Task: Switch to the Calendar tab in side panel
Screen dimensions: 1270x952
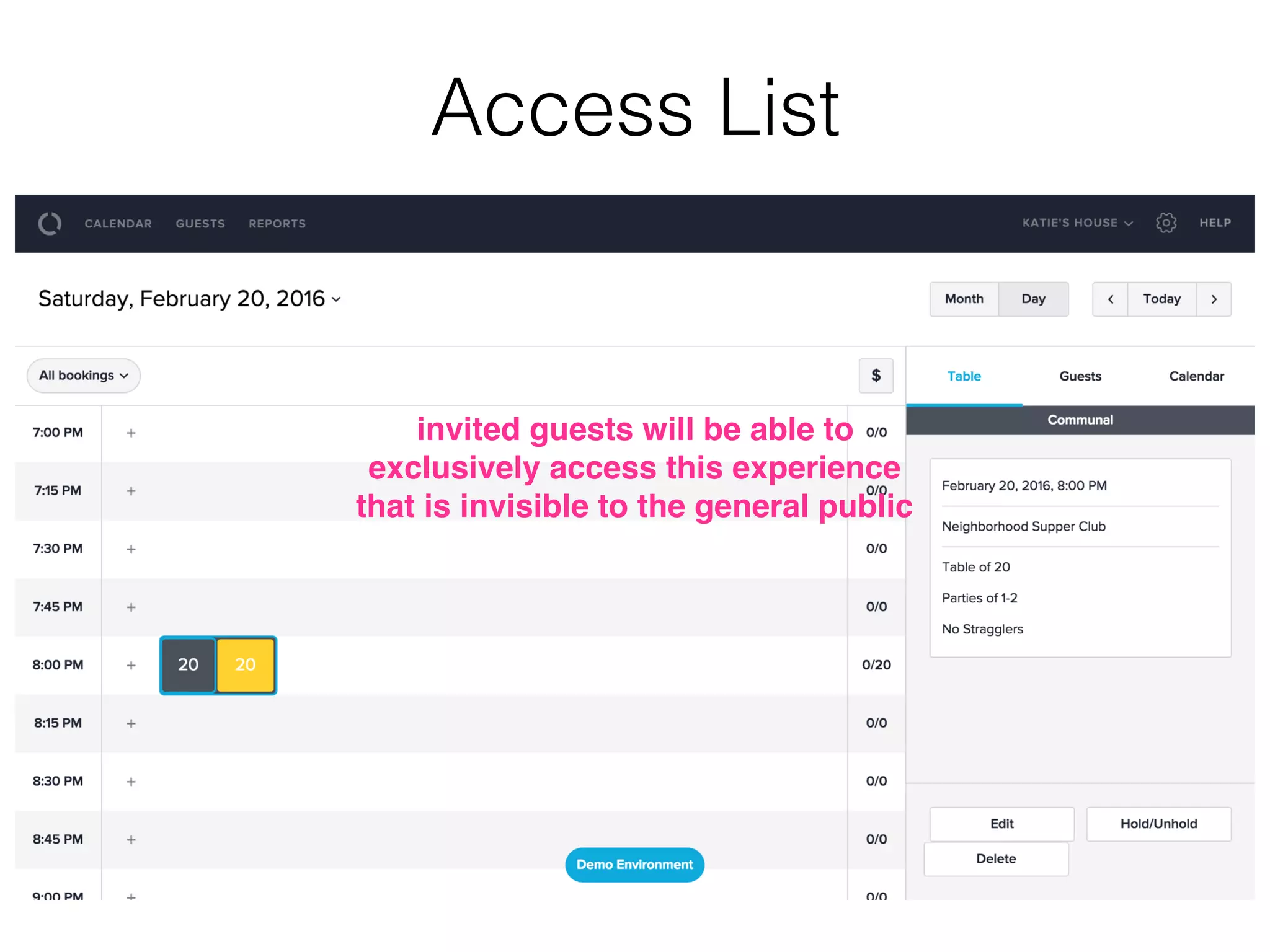Action: point(1196,376)
